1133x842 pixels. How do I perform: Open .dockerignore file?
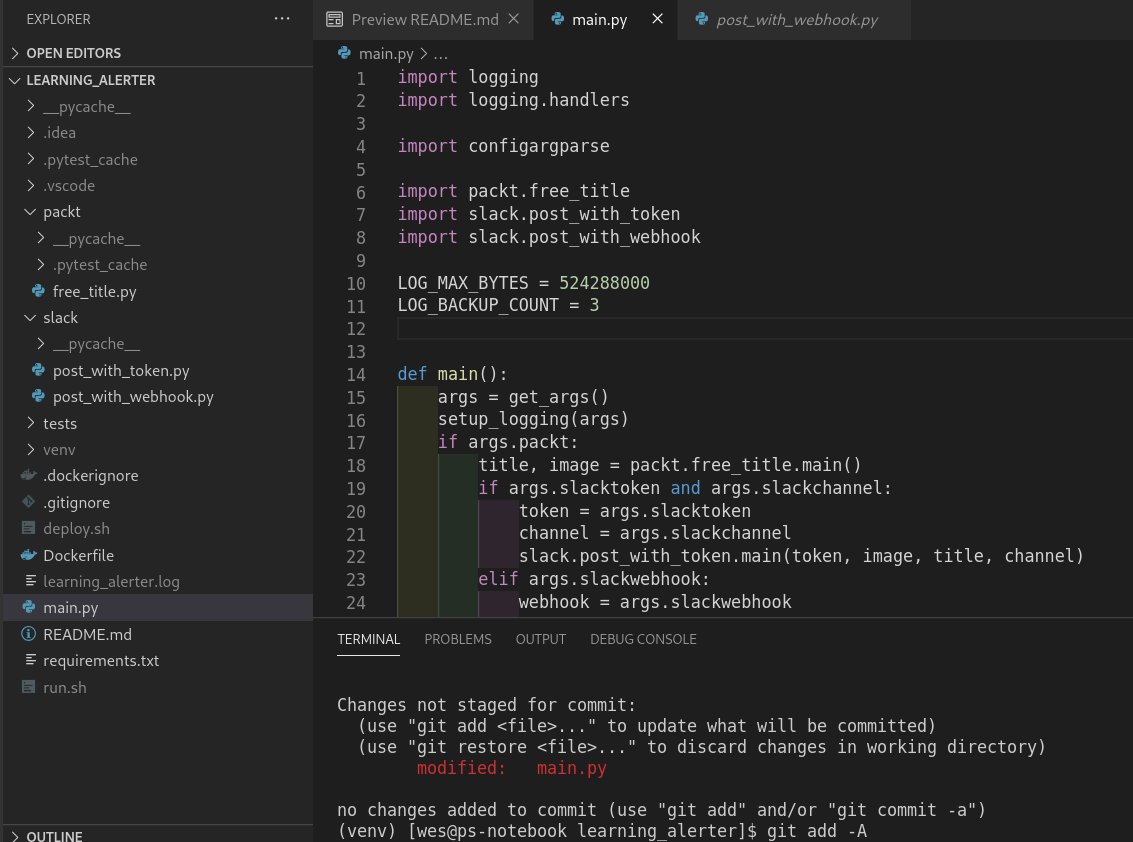90,476
